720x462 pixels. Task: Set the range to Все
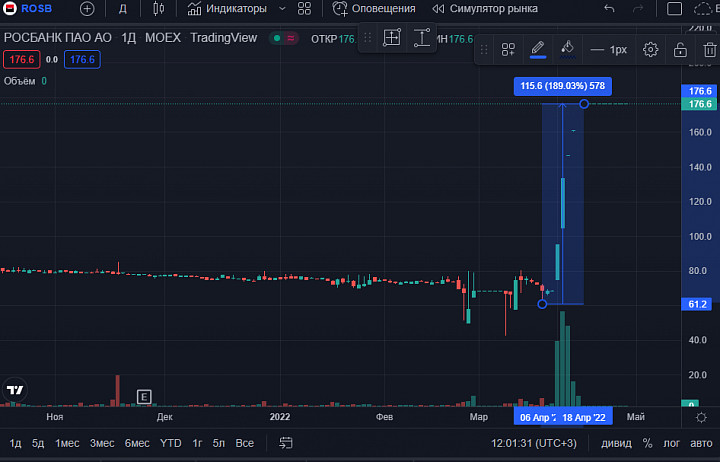(x=244, y=443)
